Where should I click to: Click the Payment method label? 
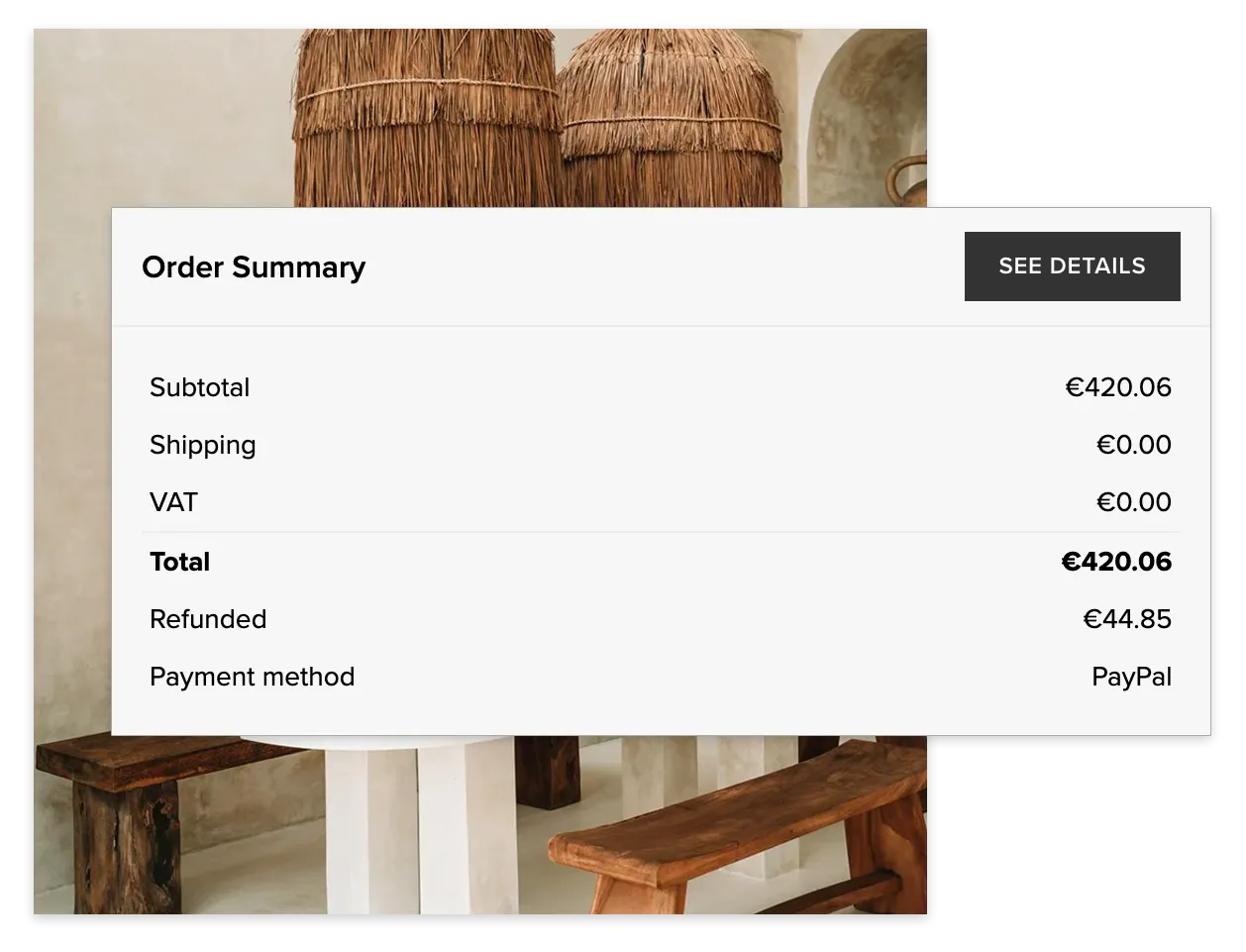pyautogui.click(x=252, y=677)
